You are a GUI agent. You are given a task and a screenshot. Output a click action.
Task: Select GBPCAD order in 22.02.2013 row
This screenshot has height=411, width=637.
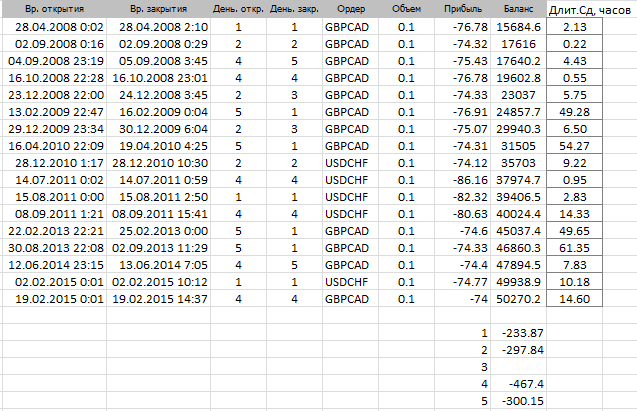point(351,231)
